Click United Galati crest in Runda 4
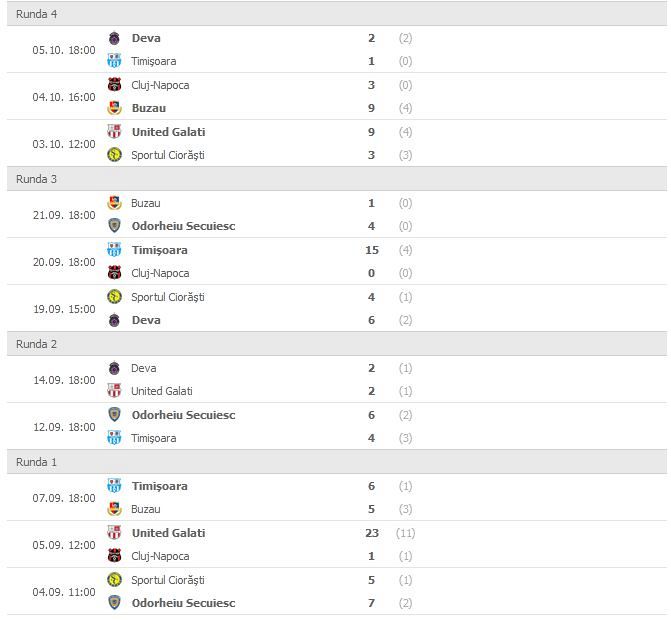Image resolution: width=671 pixels, height=620 pixels. coord(114,132)
